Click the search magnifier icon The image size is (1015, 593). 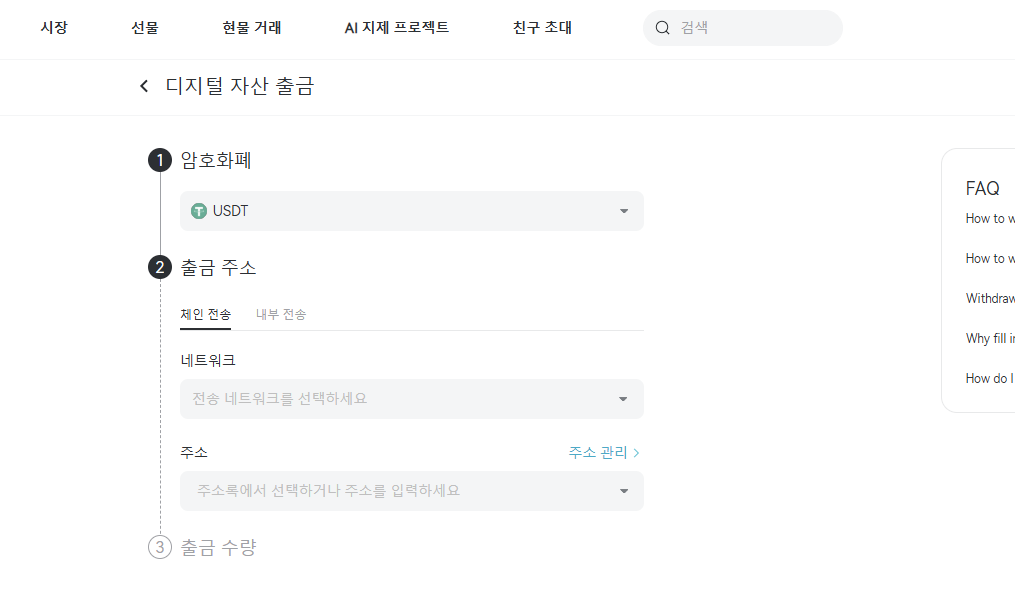point(662,28)
